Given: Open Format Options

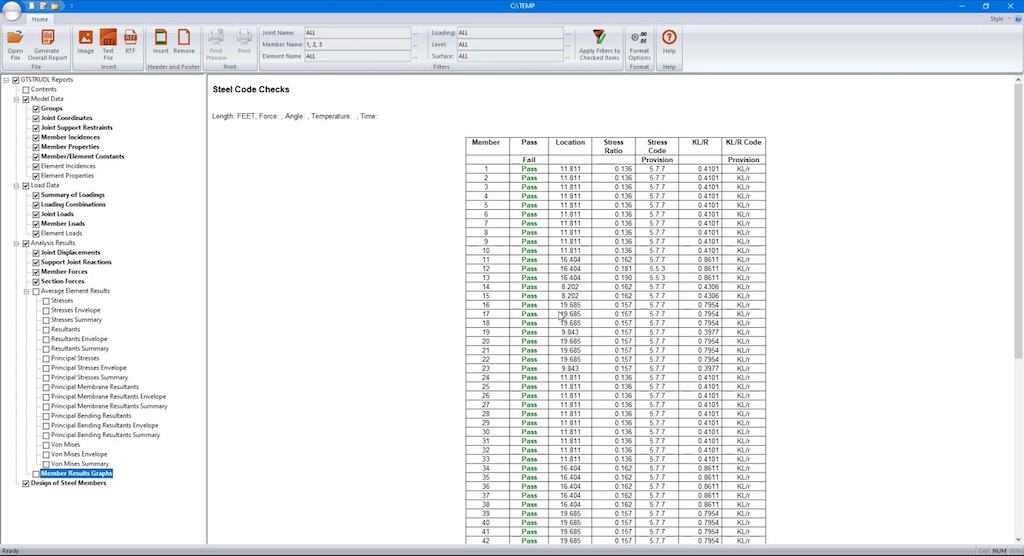Looking at the screenshot, I should pos(639,44).
